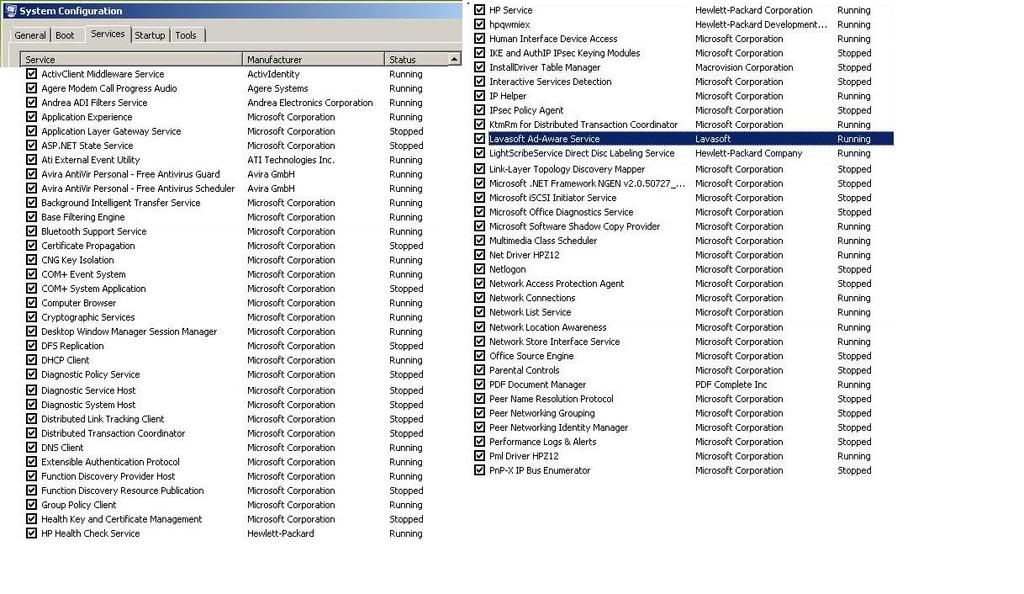Toggle Parental Controls checkbox
This screenshot has width=1024, height=594.
pyautogui.click(x=479, y=370)
